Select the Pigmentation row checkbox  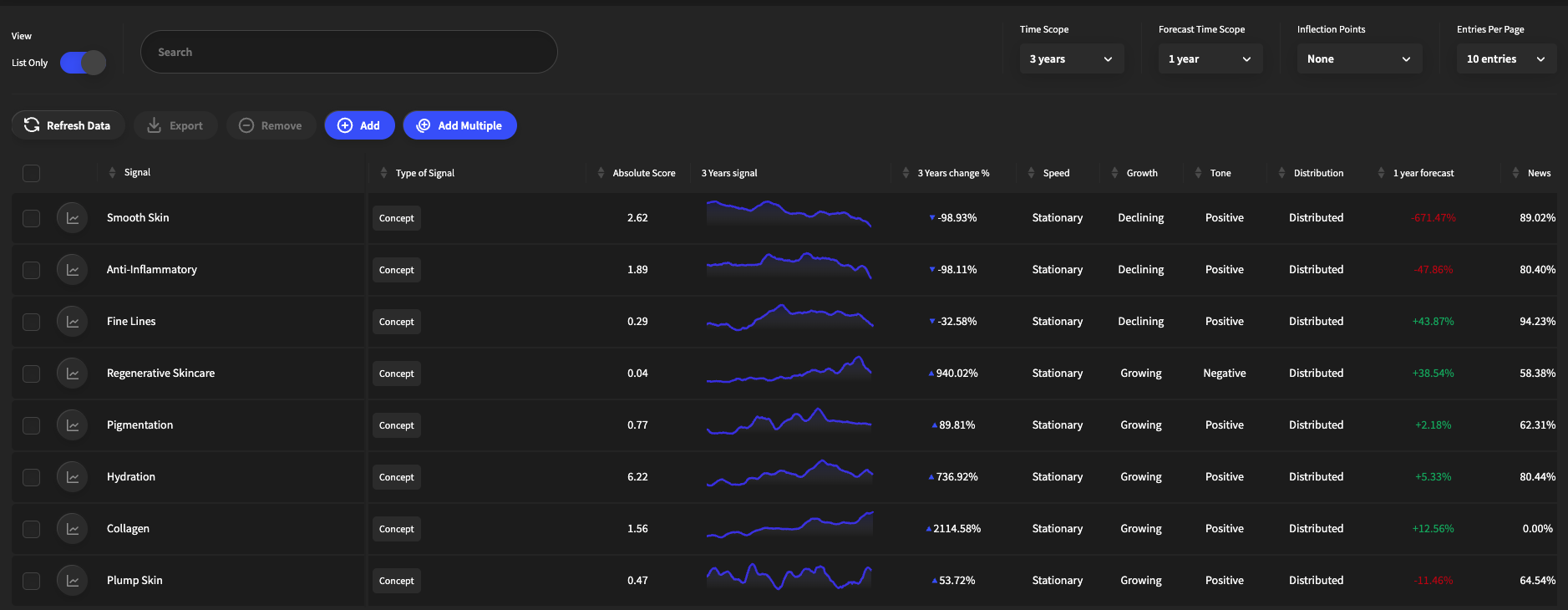(32, 425)
